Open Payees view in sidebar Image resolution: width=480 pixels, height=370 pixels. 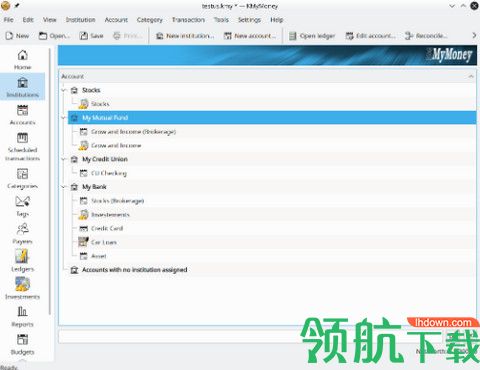click(x=22, y=234)
